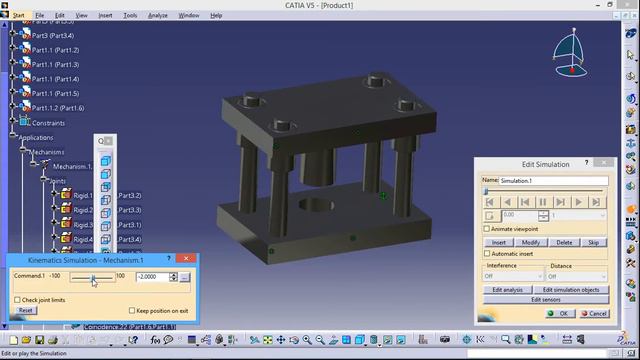Click the Play Forward button in Edit Simulation
Viewport: 640px width, 360px height.
coord(578,202)
